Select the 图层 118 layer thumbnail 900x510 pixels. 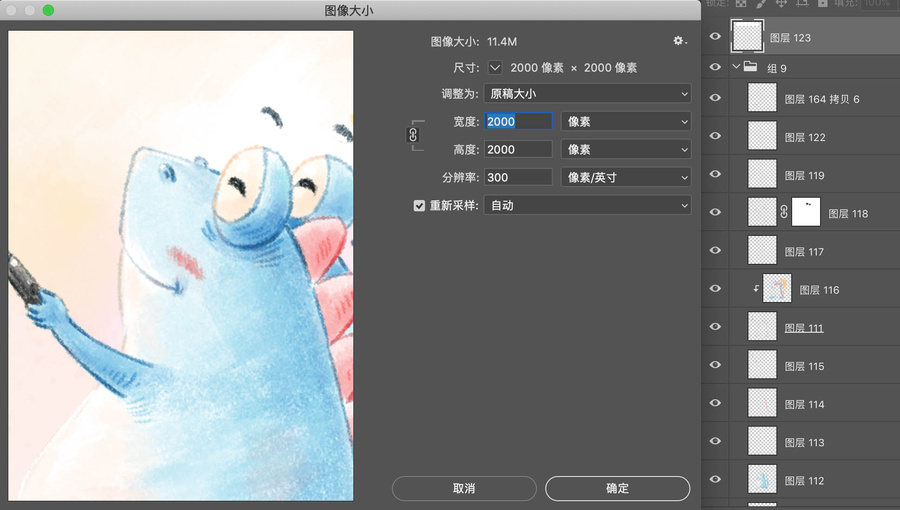(762, 212)
